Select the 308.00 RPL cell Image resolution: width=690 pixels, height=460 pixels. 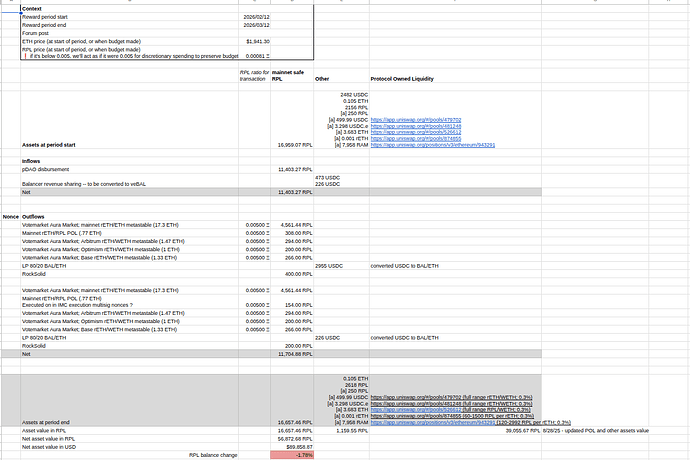coord(292,233)
